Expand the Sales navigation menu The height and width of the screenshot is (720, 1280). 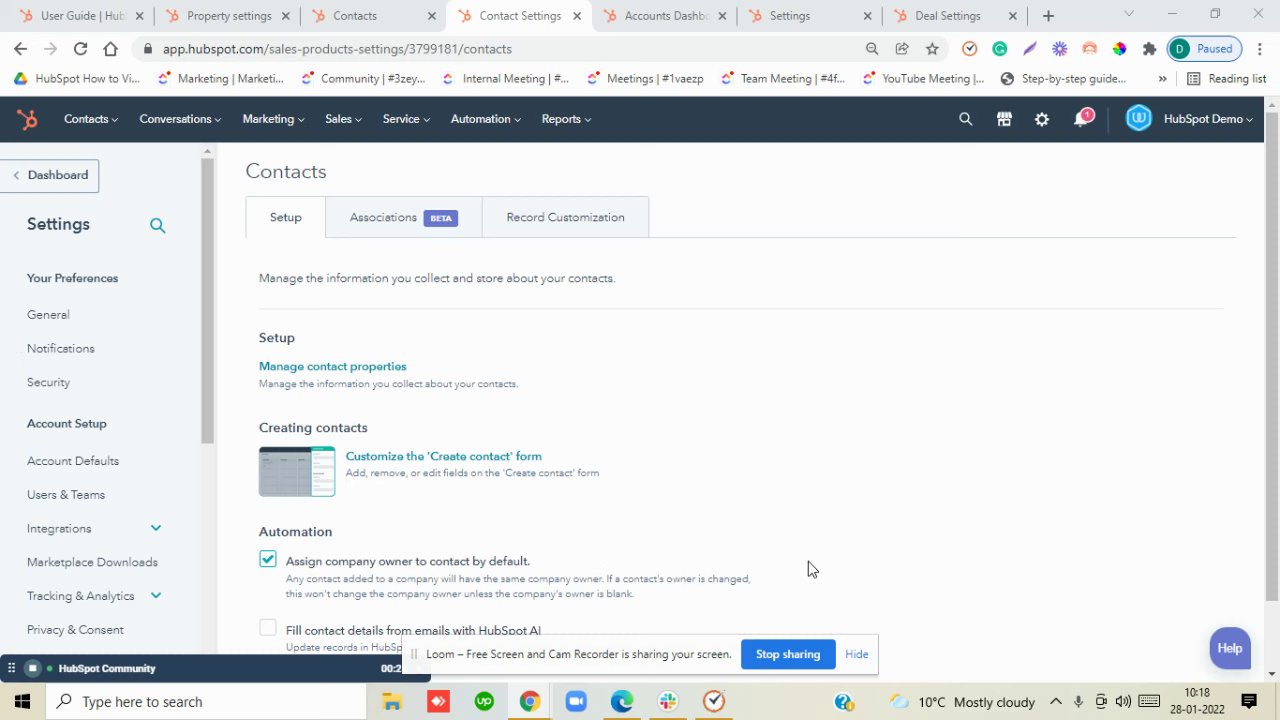click(343, 119)
